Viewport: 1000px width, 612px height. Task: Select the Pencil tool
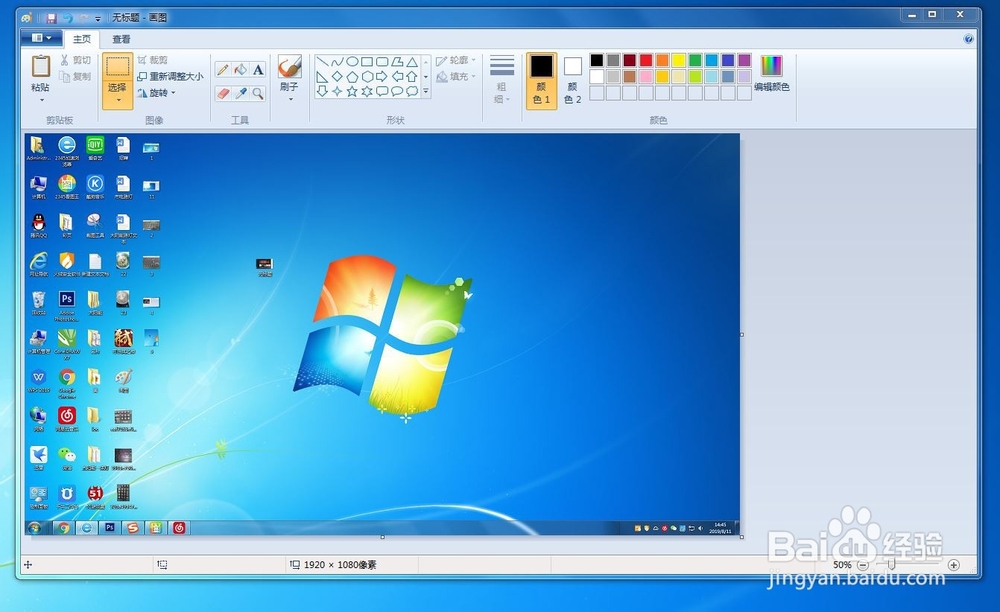point(223,69)
